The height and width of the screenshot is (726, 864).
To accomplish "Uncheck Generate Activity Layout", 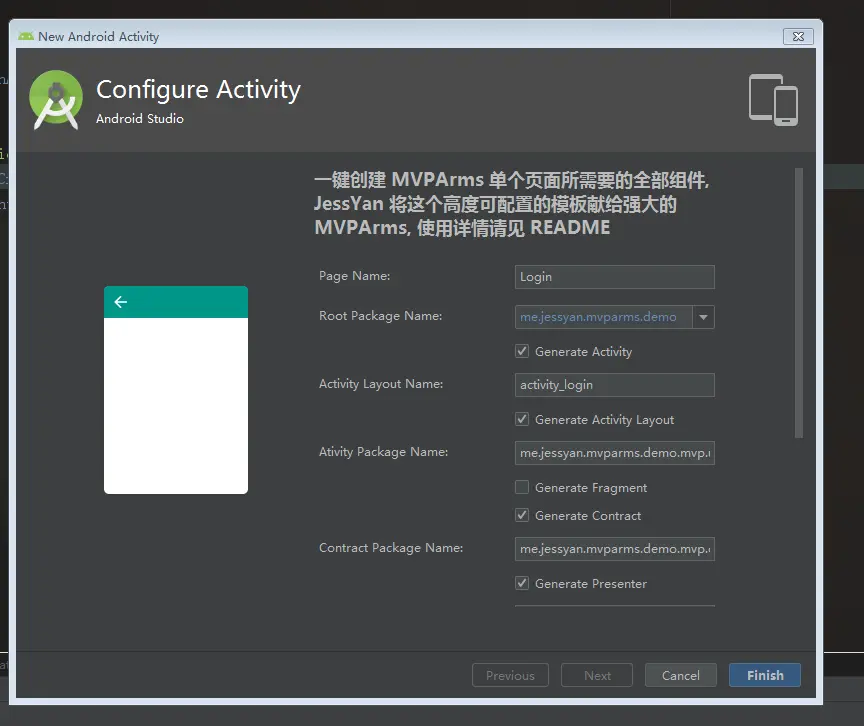I will click(521, 419).
